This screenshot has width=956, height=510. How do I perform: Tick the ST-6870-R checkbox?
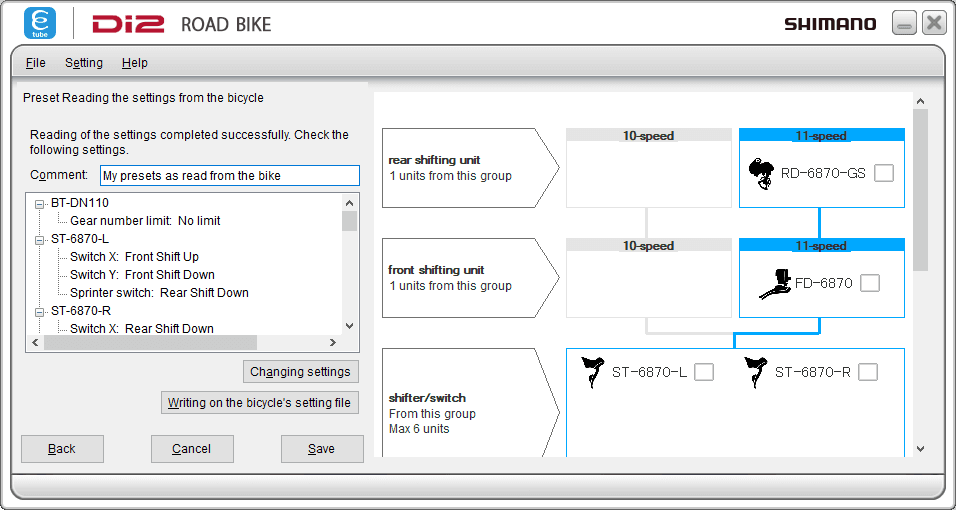click(868, 372)
